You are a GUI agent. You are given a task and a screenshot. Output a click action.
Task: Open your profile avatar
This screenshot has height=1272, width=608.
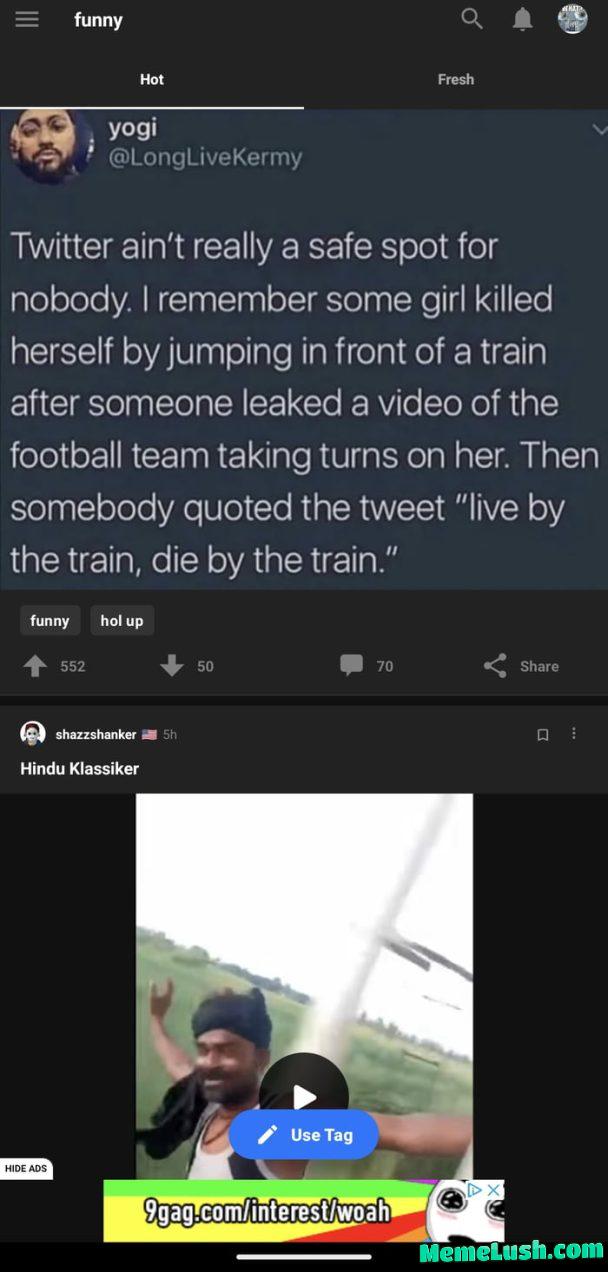[x=571, y=18]
